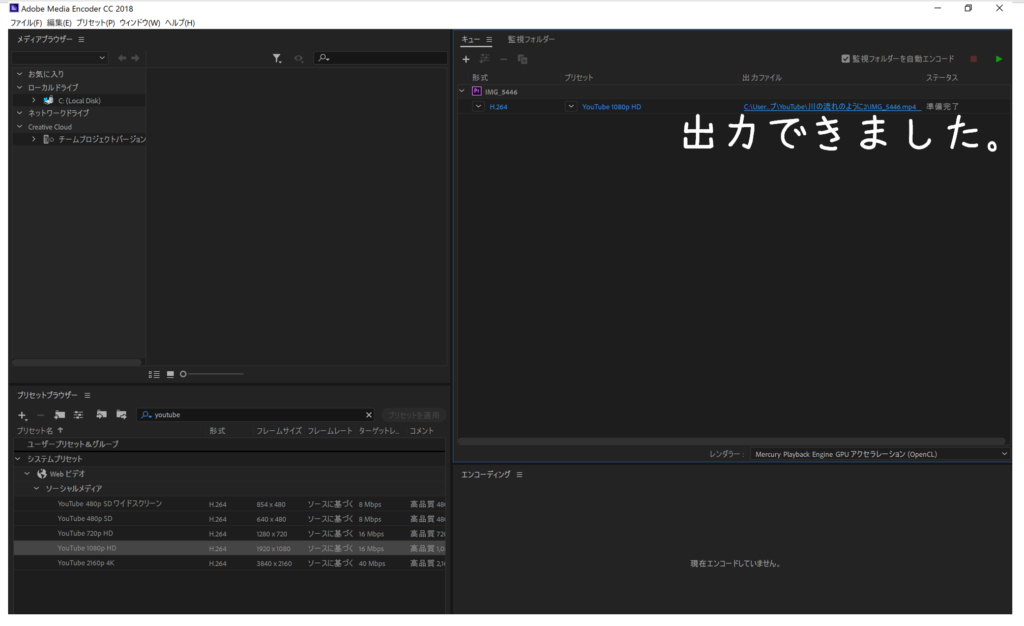Add source to queue with plus icon

pos(466,59)
